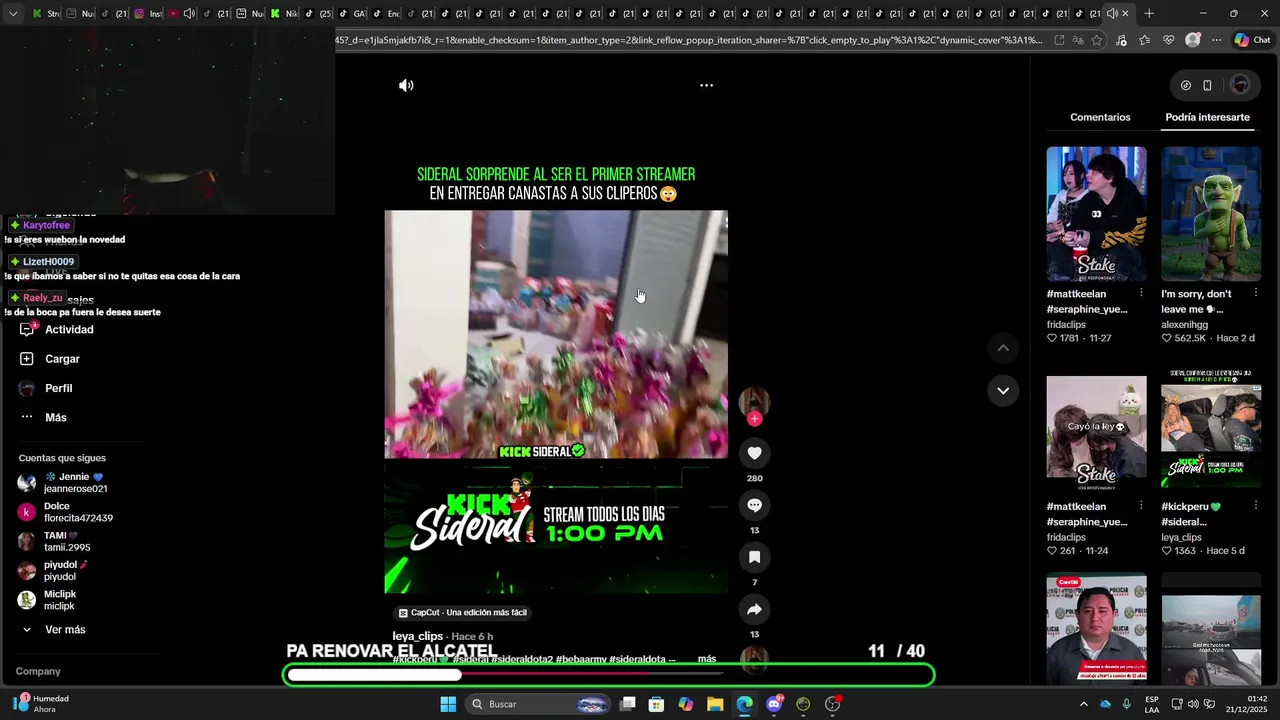
Task: Click the browser address bar URL
Action: 690,40
